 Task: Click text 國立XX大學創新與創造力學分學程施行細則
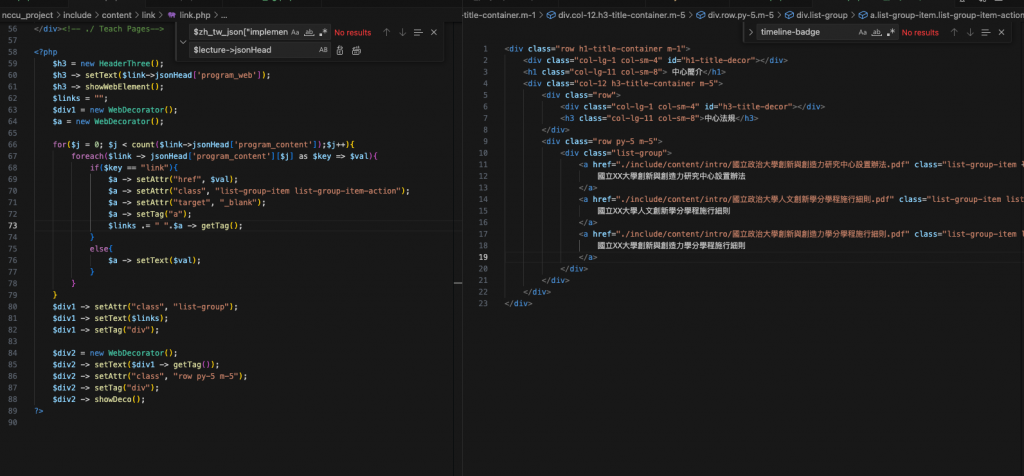(x=671, y=246)
